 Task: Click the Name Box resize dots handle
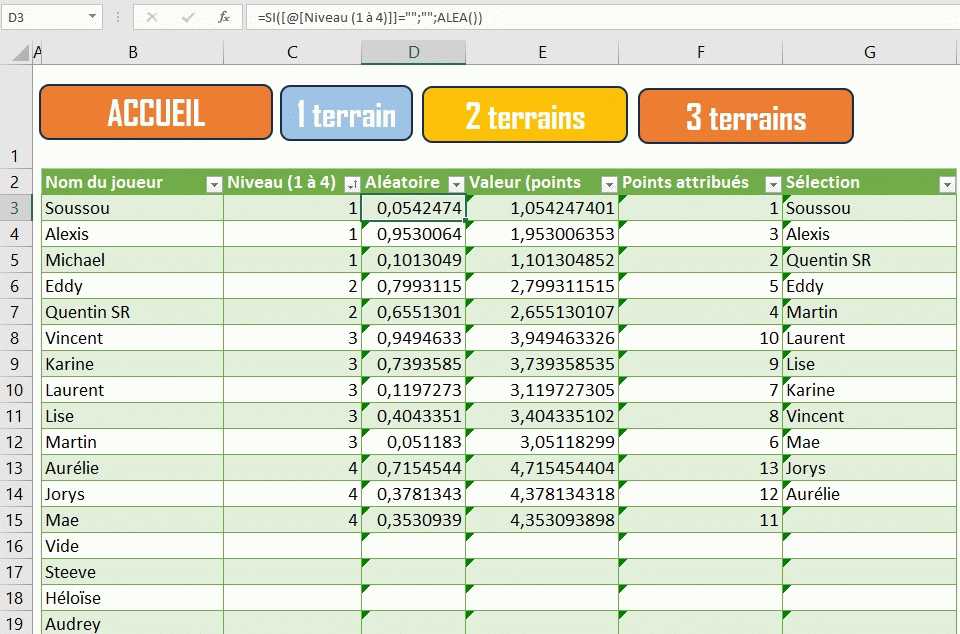pos(117,17)
